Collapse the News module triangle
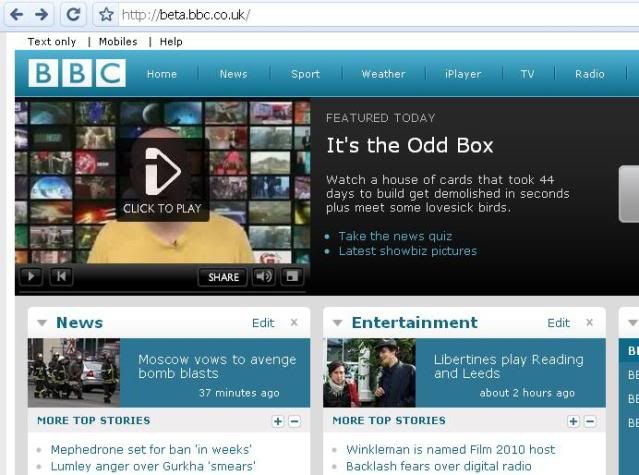The image size is (639, 475). tap(42, 323)
